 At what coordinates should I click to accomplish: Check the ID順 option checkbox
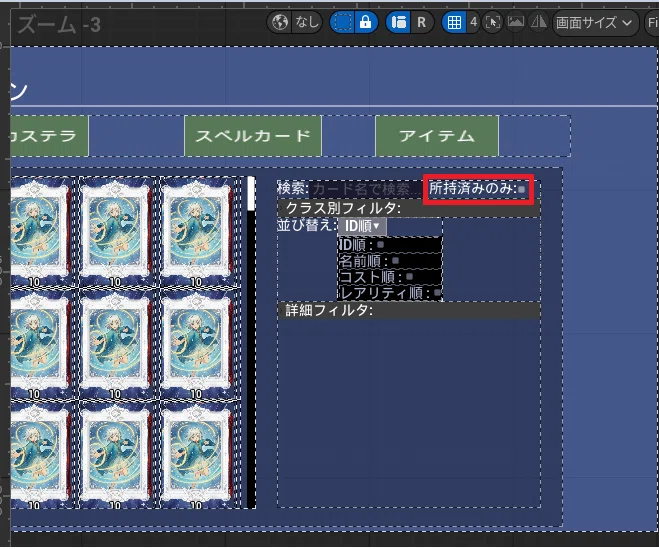(380, 245)
